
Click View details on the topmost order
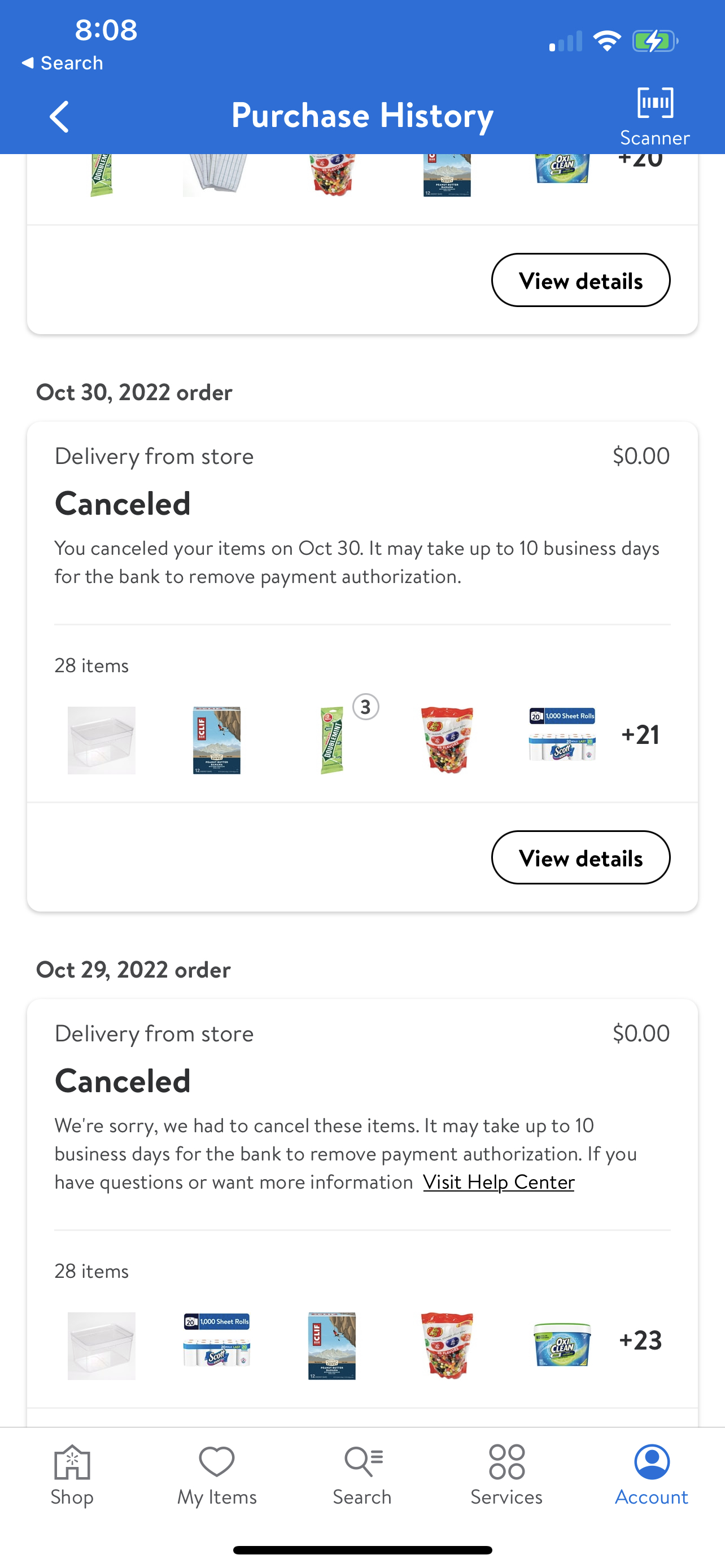tap(580, 280)
